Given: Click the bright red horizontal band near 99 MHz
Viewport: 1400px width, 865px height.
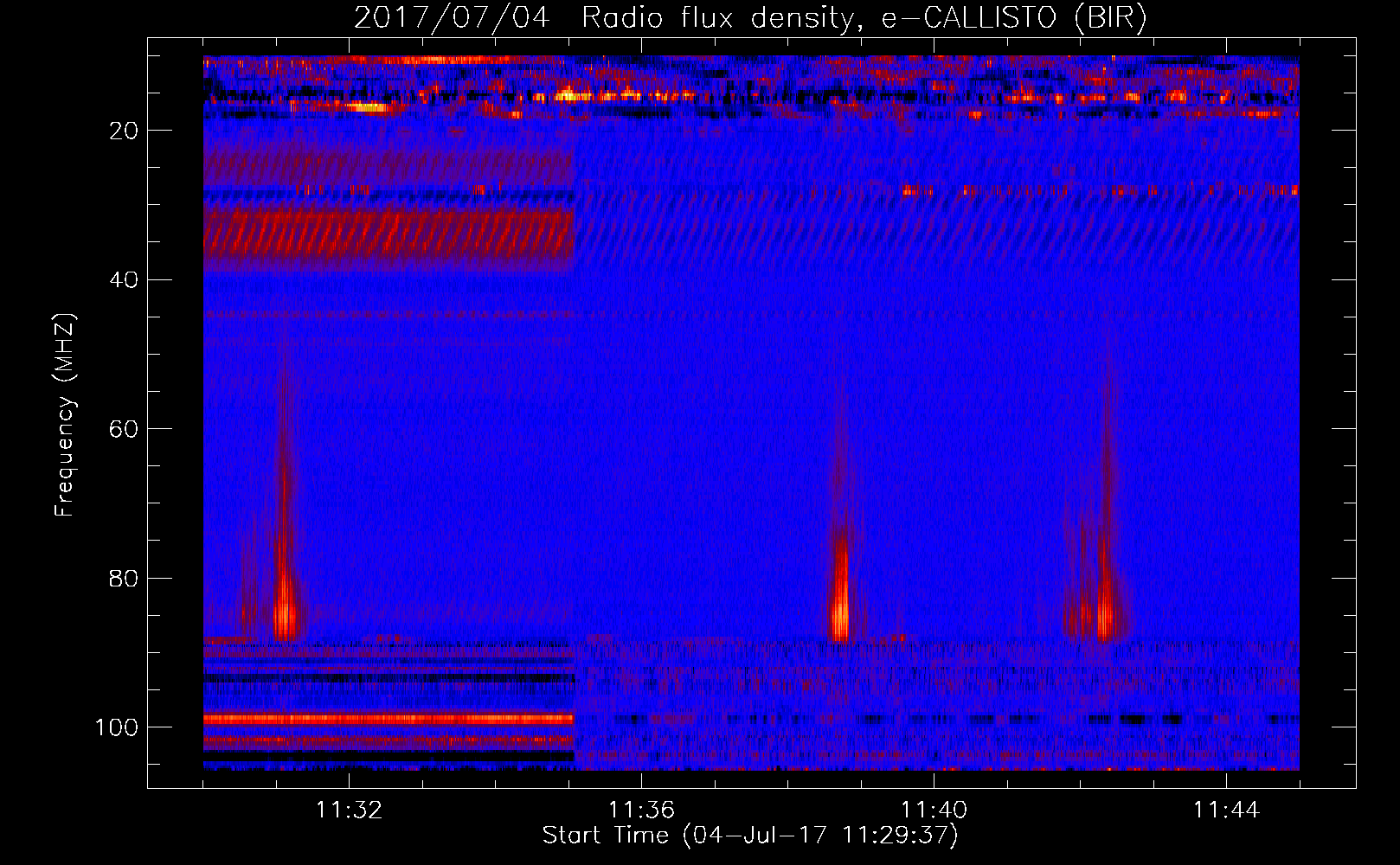Looking at the screenshot, I should click(x=389, y=719).
